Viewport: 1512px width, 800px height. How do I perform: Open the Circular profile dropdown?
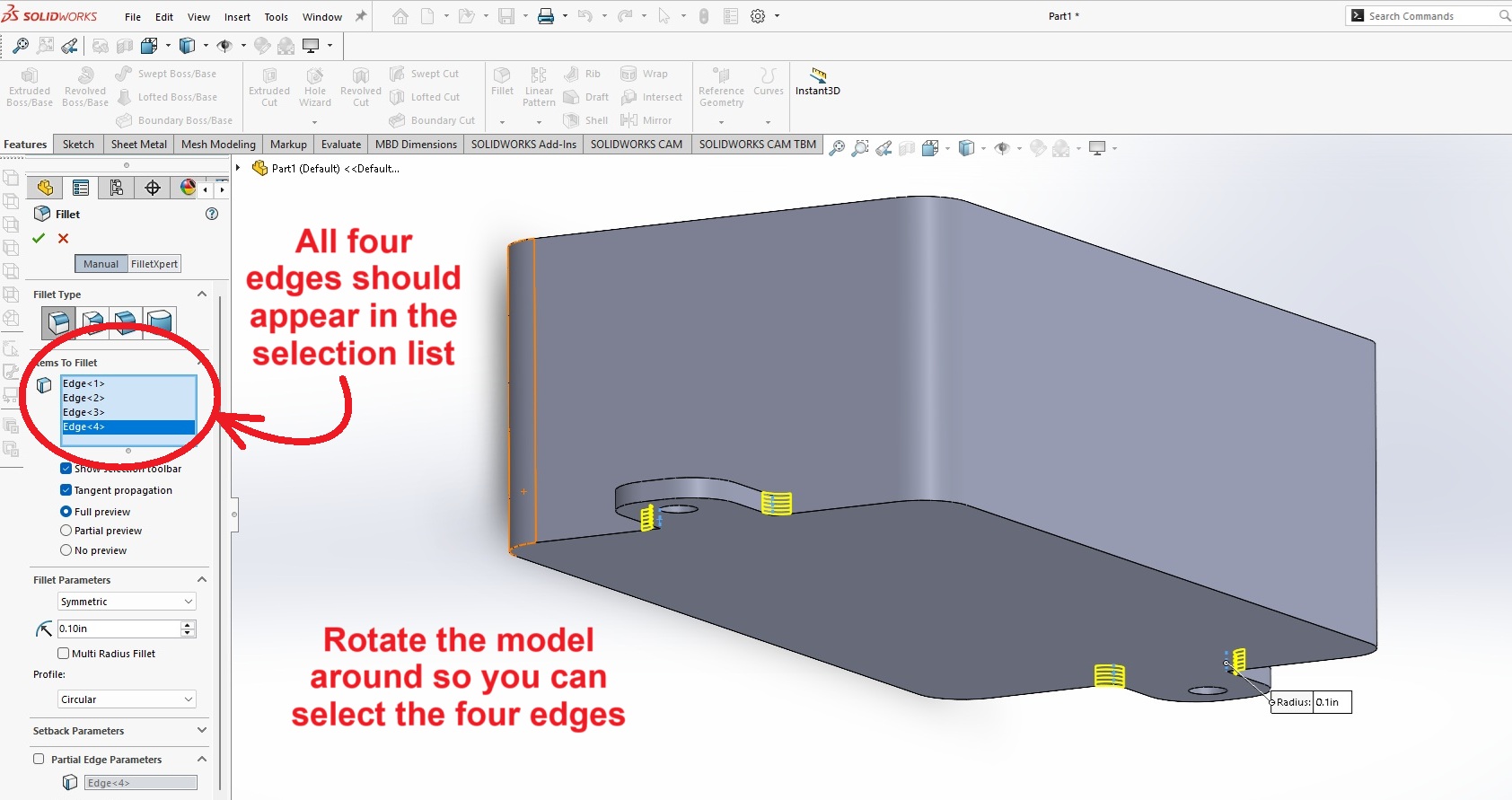(127, 699)
